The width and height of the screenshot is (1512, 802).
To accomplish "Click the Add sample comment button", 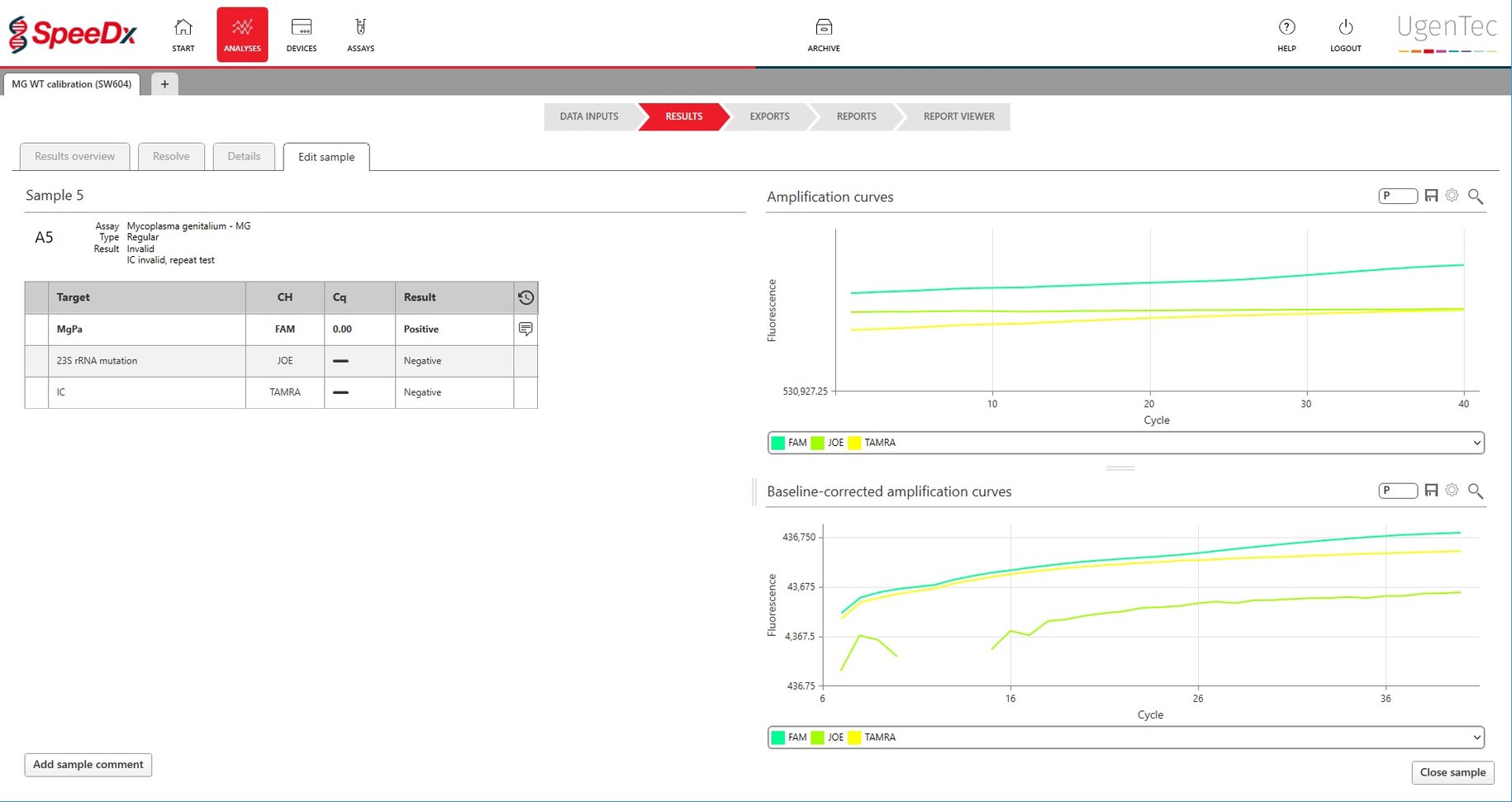I will [88, 765].
